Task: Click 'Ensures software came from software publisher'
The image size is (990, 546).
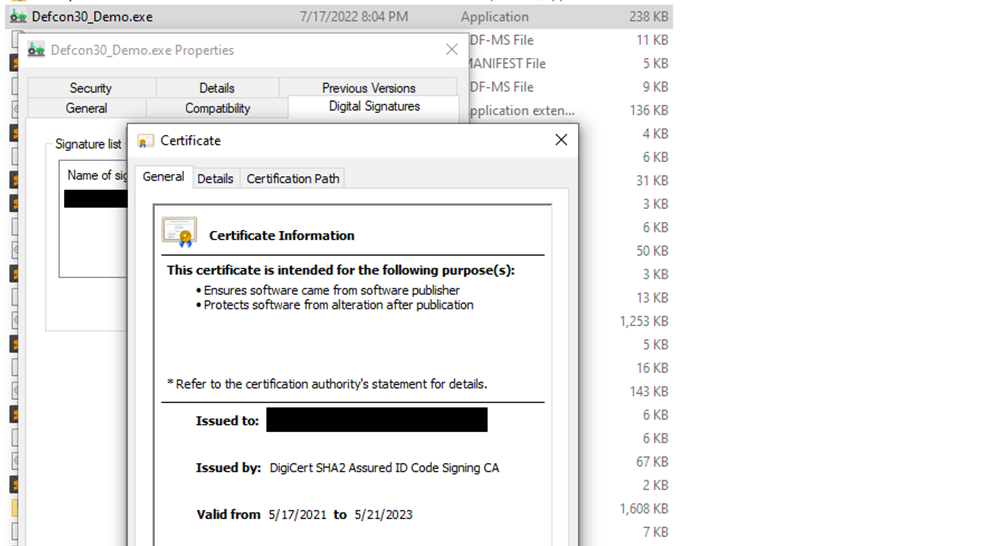Action: pos(331,290)
